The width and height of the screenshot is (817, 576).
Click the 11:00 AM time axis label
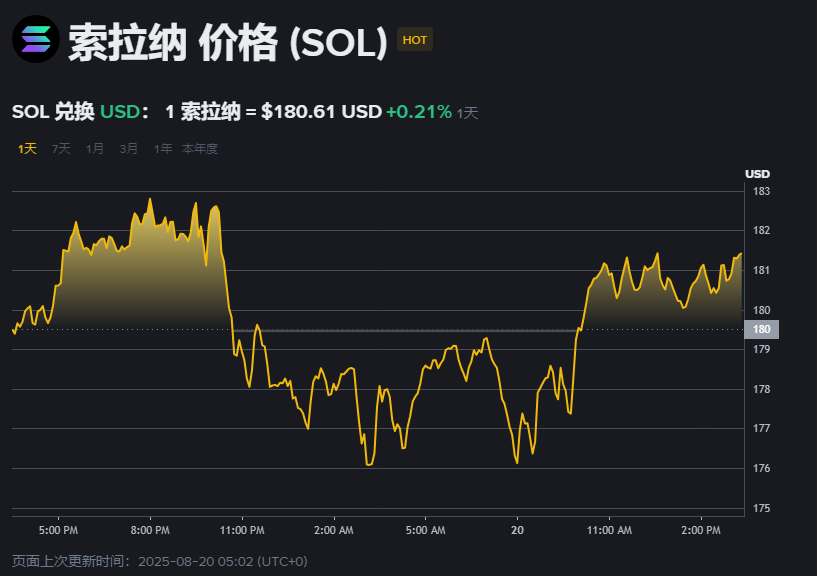pos(610,531)
